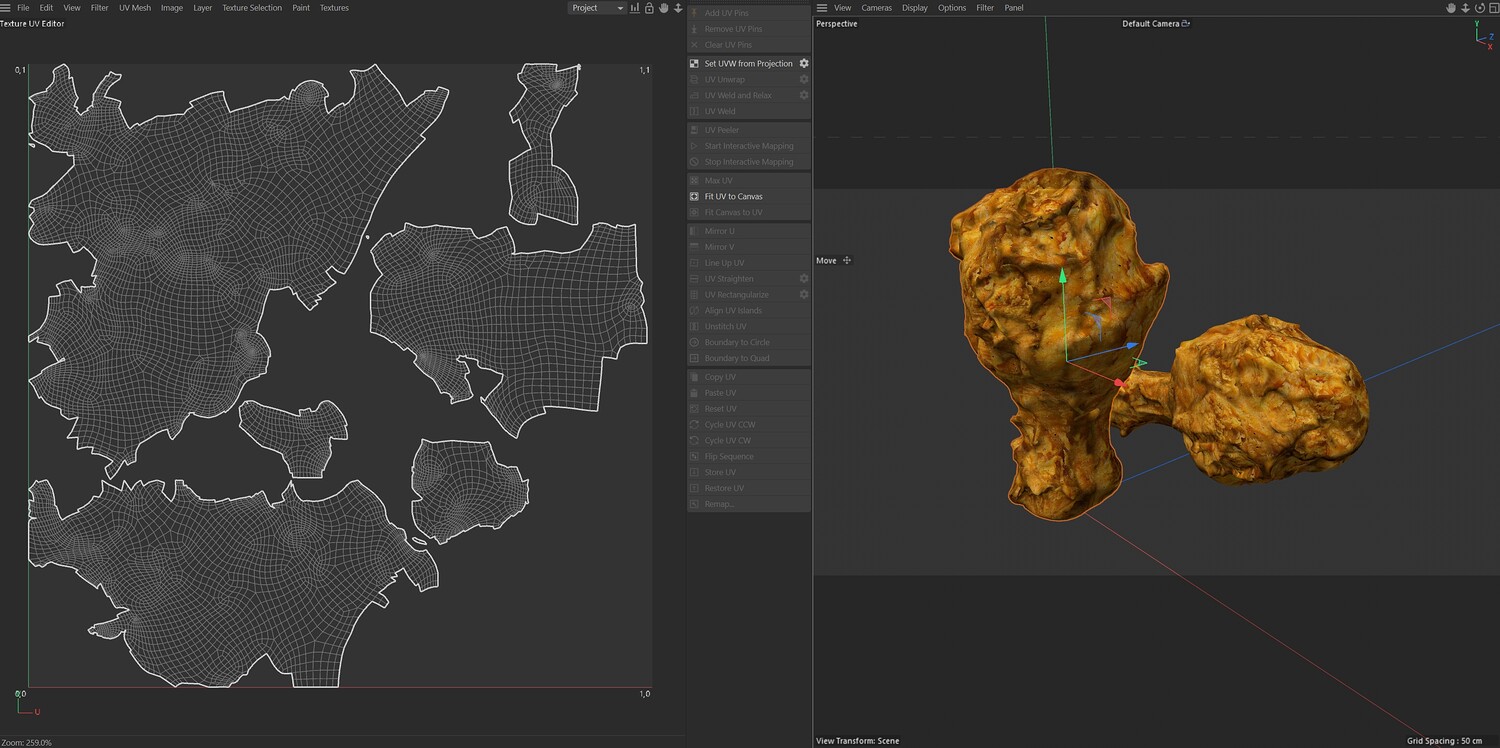Image resolution: width=1500 pixels, height=748 pixels.
Task: Open UV Unwrap settings gear
Action: click(x=803, y=79)
